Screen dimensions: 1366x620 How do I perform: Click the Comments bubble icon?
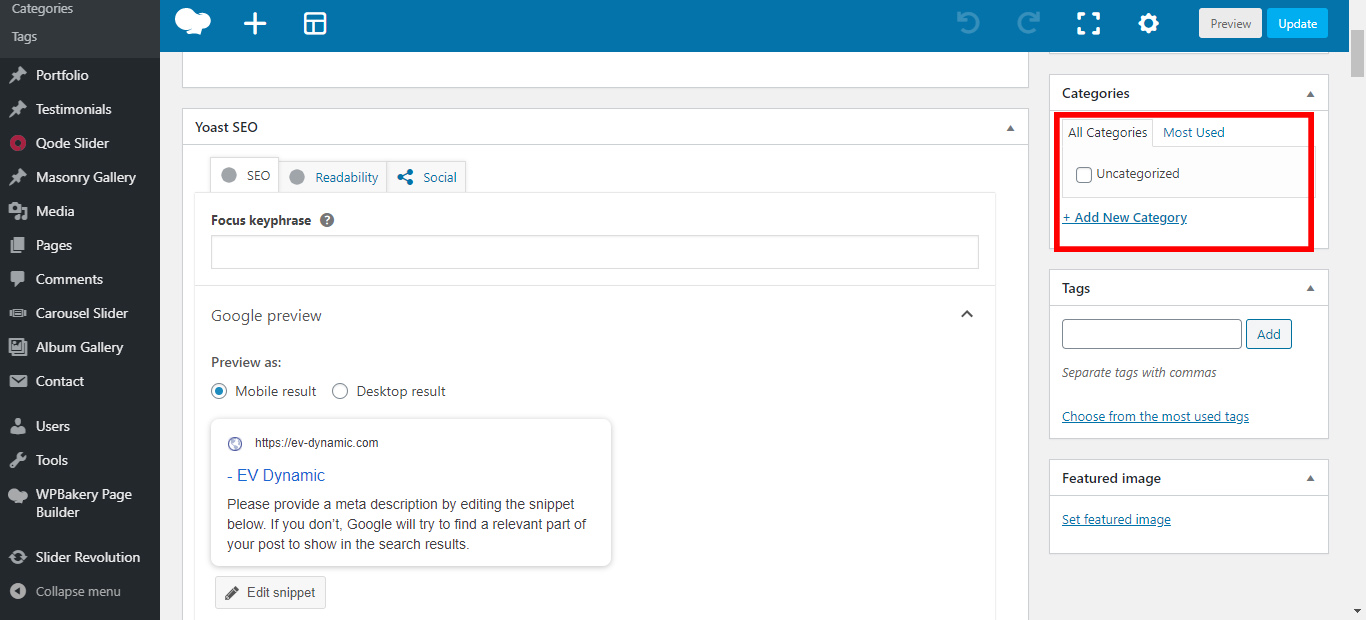tap(18, 279)
